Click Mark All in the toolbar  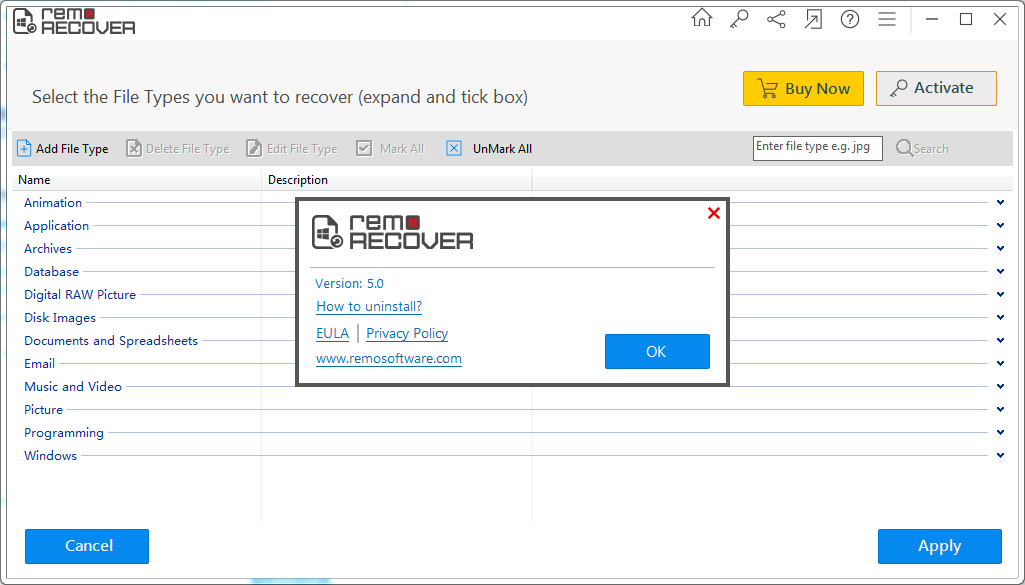[x=390, y=148]
